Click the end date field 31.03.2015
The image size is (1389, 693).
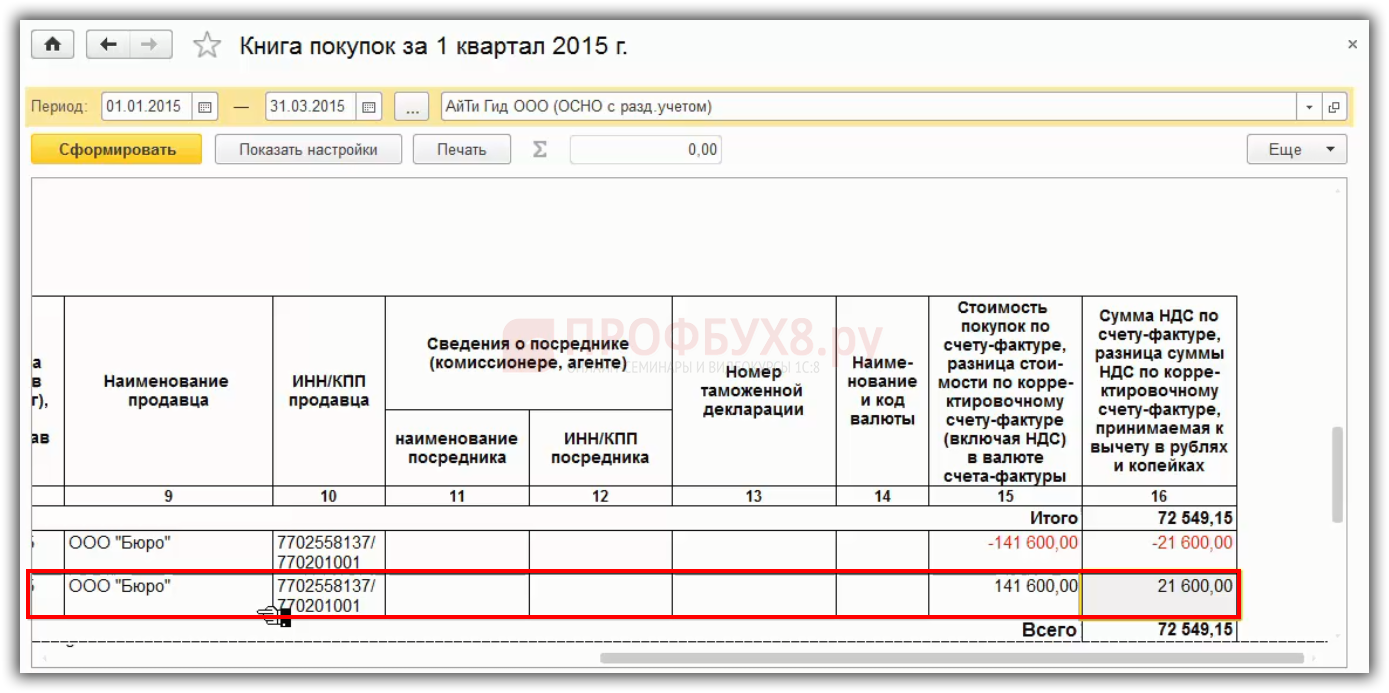[309, 107]
